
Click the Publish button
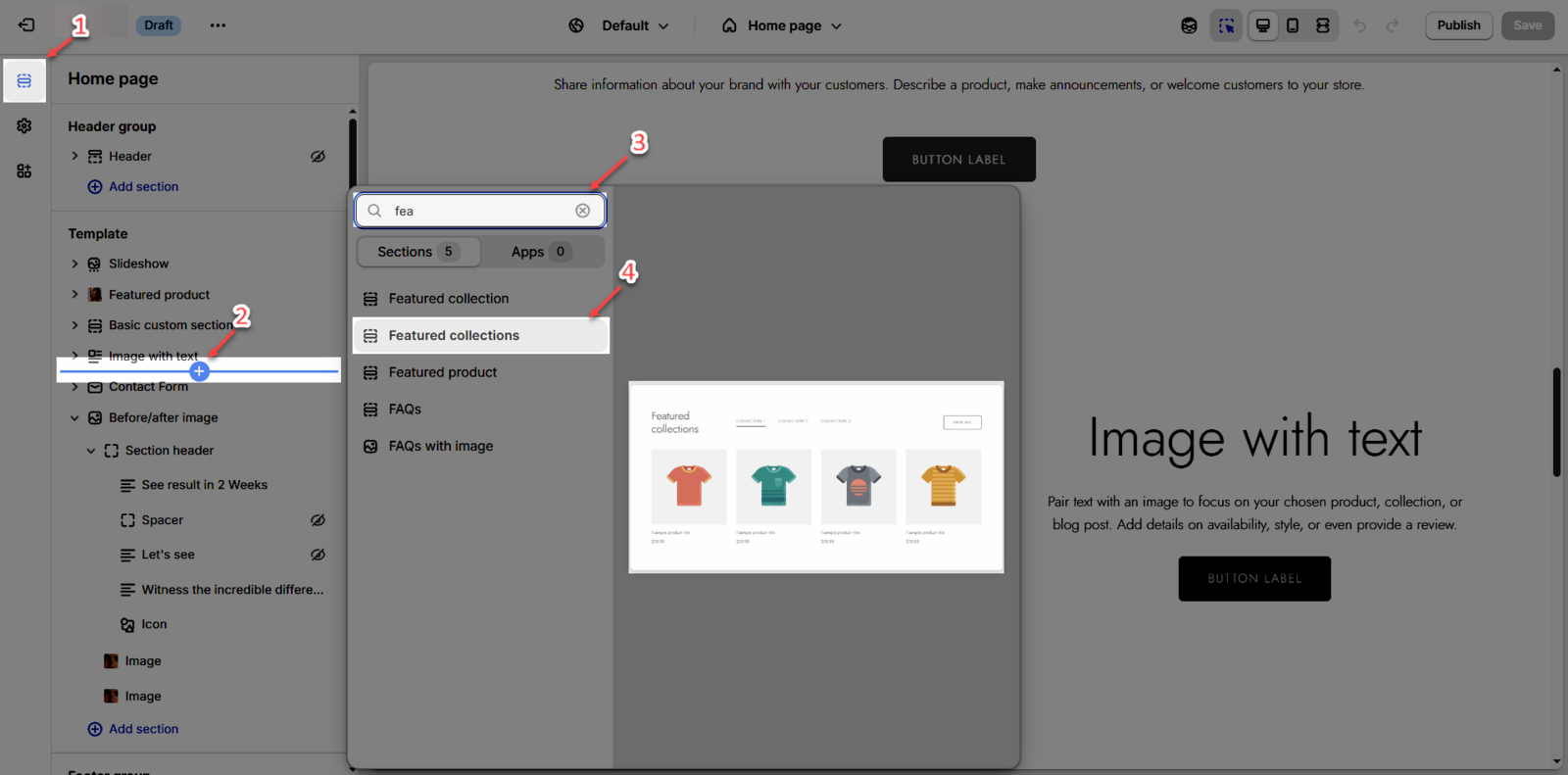(x=1458, y=25)
